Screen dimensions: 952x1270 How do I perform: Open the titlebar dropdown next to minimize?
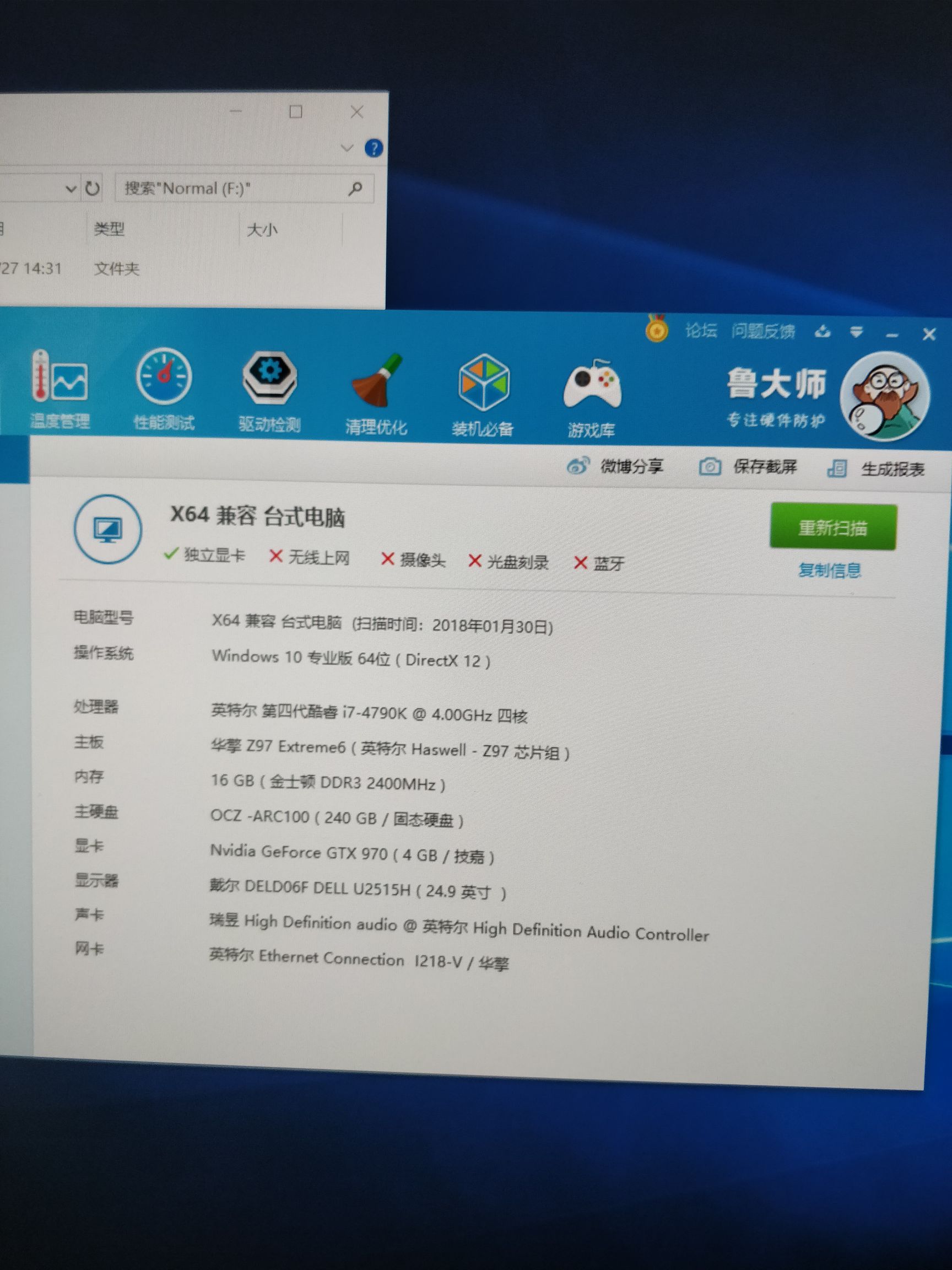[x=856, y=332]
